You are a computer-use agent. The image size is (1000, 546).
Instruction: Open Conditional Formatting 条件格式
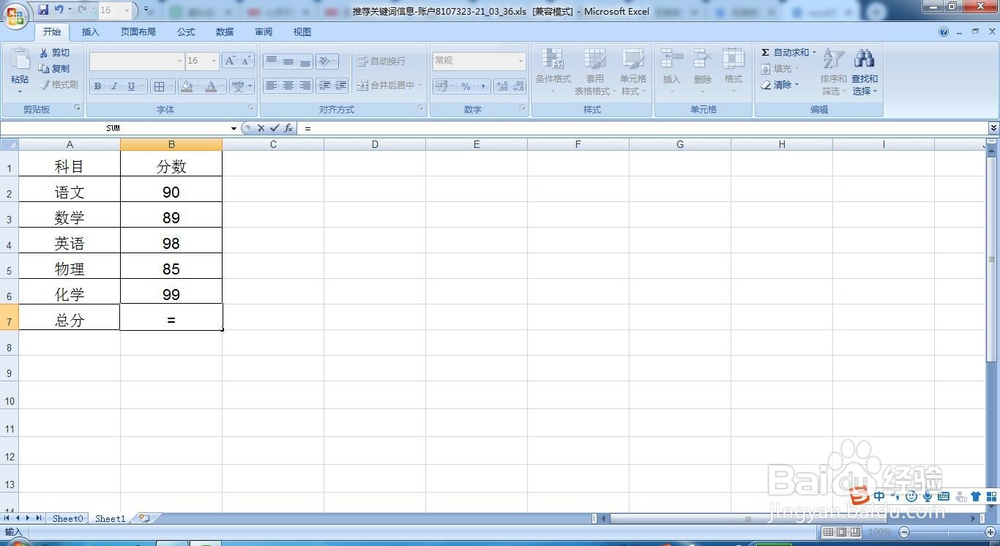553,71
